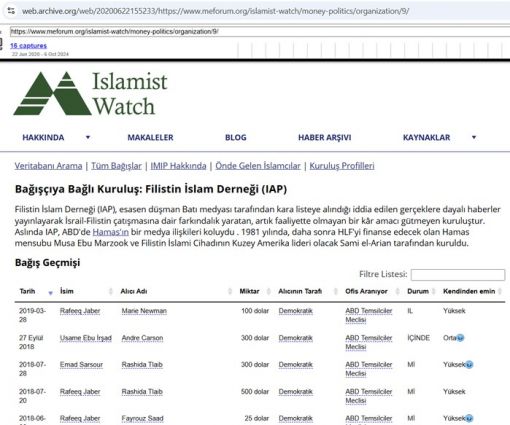The image size is (510, 425).
Task: Open info icon in Emad Sarsour row
Action: [469, 365]
